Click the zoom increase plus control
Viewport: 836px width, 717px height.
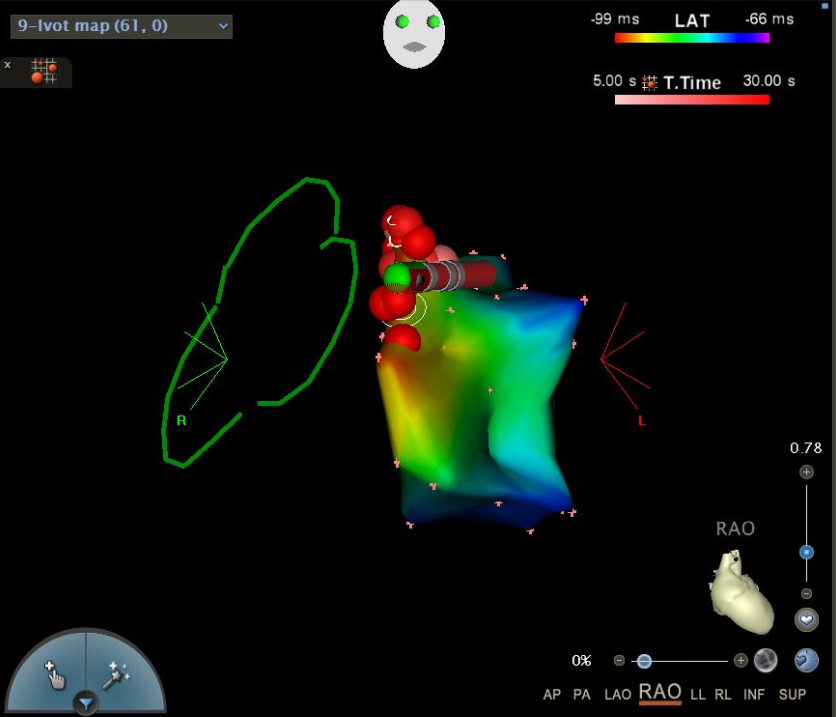coord(807,471)
